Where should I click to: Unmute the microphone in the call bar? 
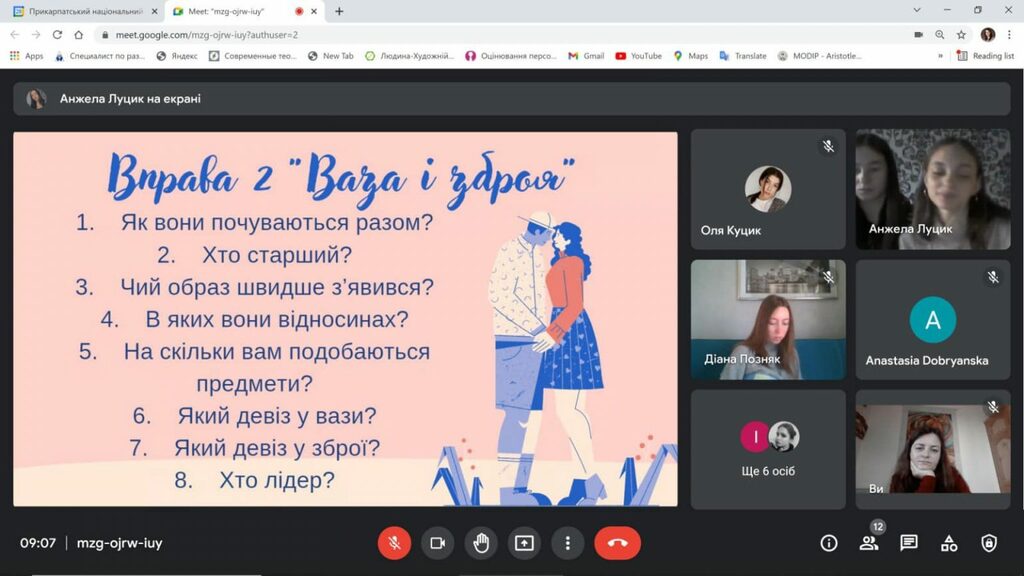[x=394, y=543]
